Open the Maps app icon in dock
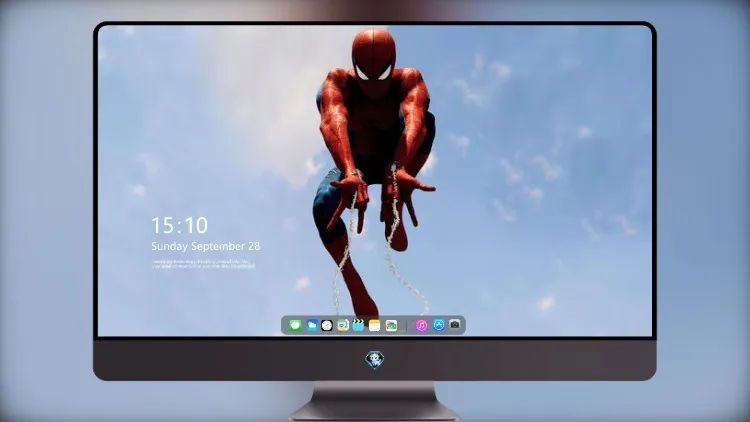Viewport: 750px width, 422px height. 391,325
